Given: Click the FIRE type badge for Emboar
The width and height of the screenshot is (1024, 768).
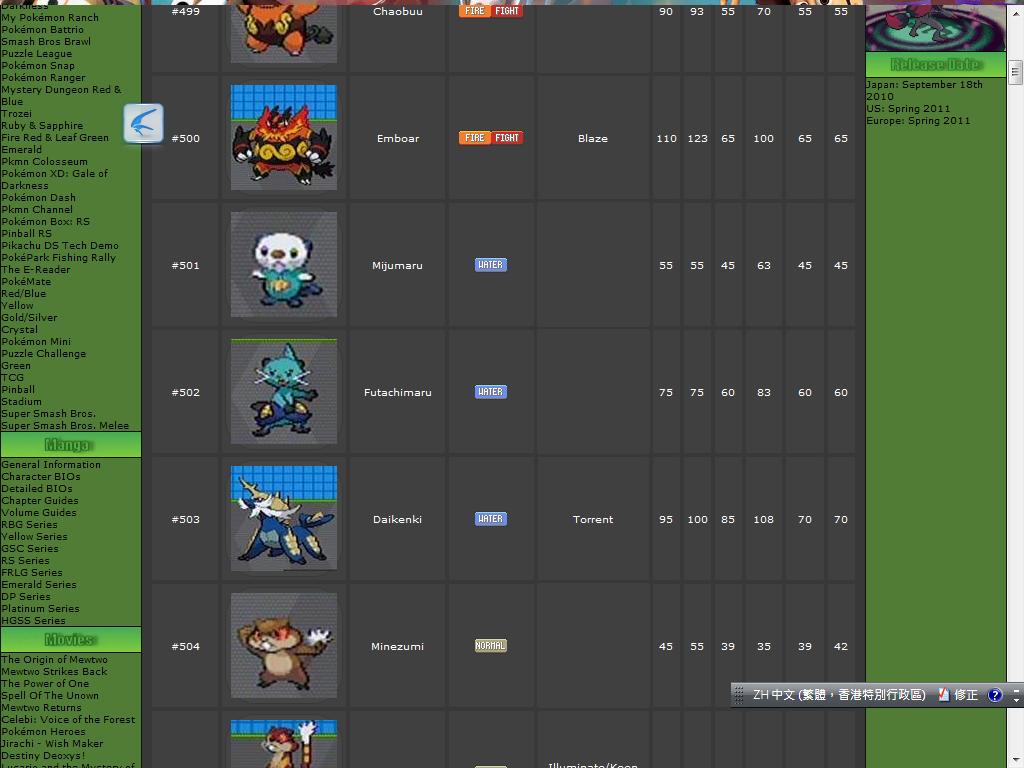Looking at the screenshot, I should coord(475,138).
